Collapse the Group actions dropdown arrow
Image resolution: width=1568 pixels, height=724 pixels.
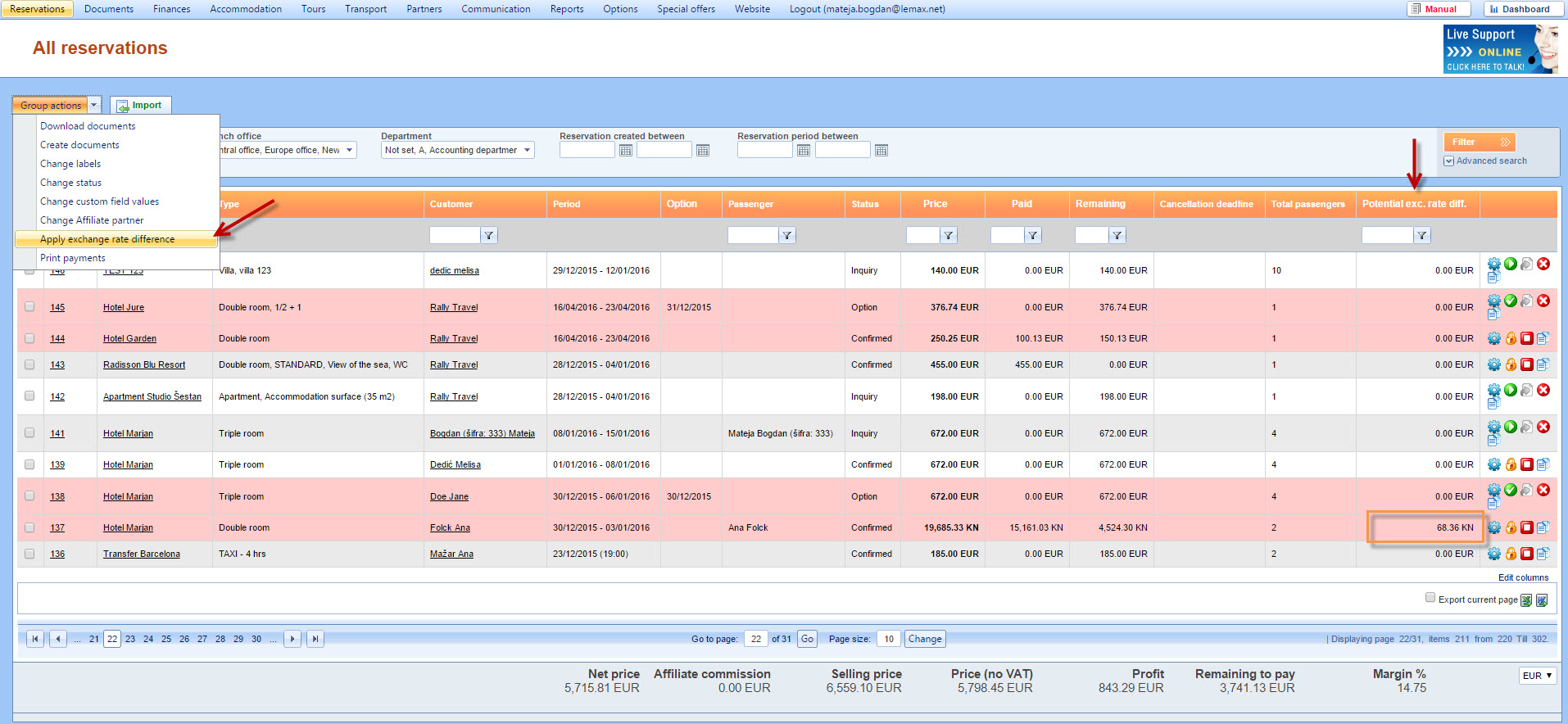coord(93,105)
